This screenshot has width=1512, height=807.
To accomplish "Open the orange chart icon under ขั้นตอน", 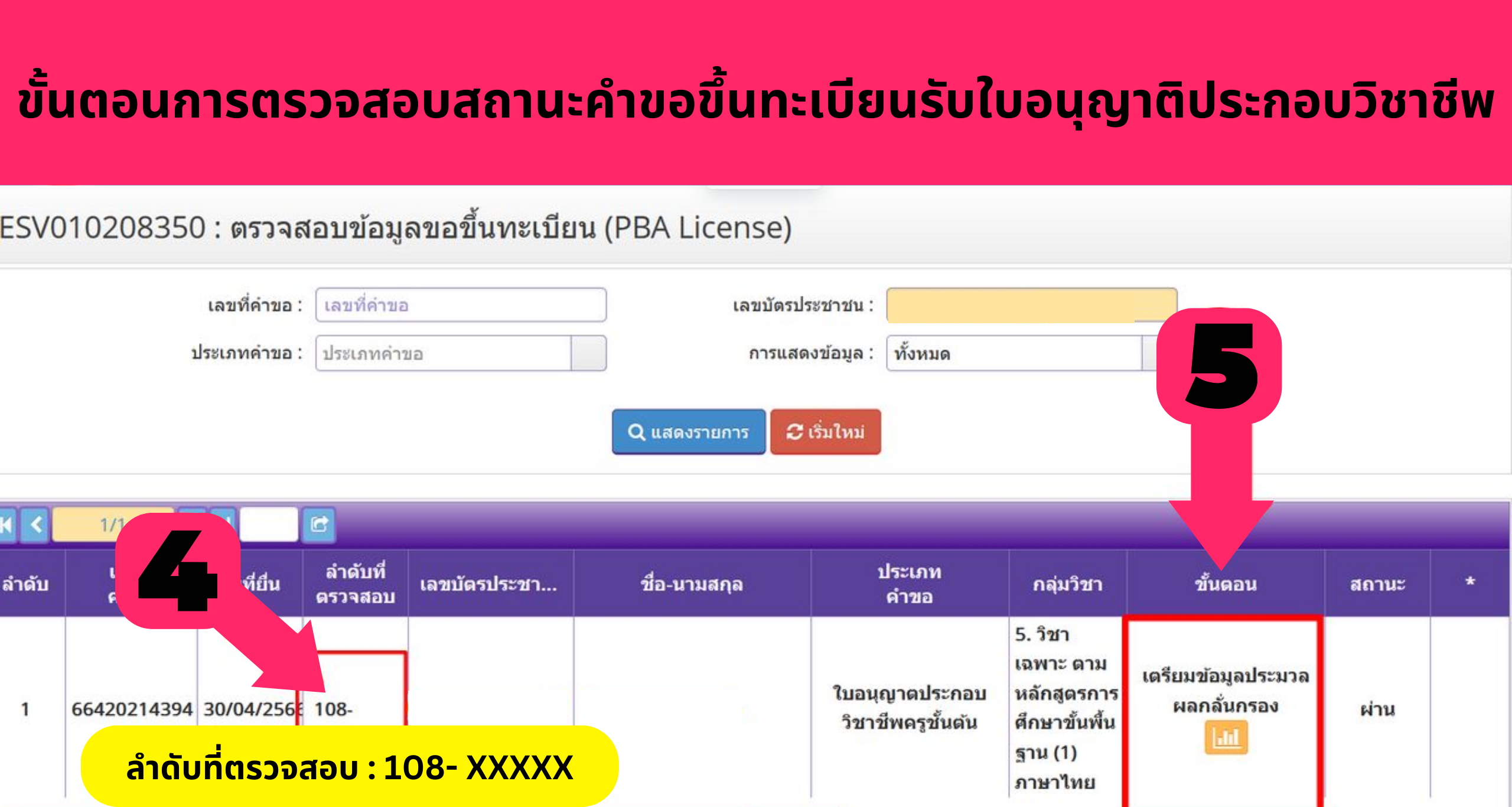I will (1226, 737).
